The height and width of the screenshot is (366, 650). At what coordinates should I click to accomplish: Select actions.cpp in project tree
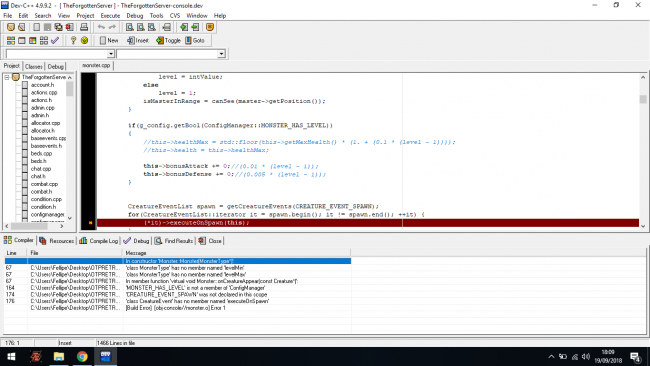pos(44,92)
